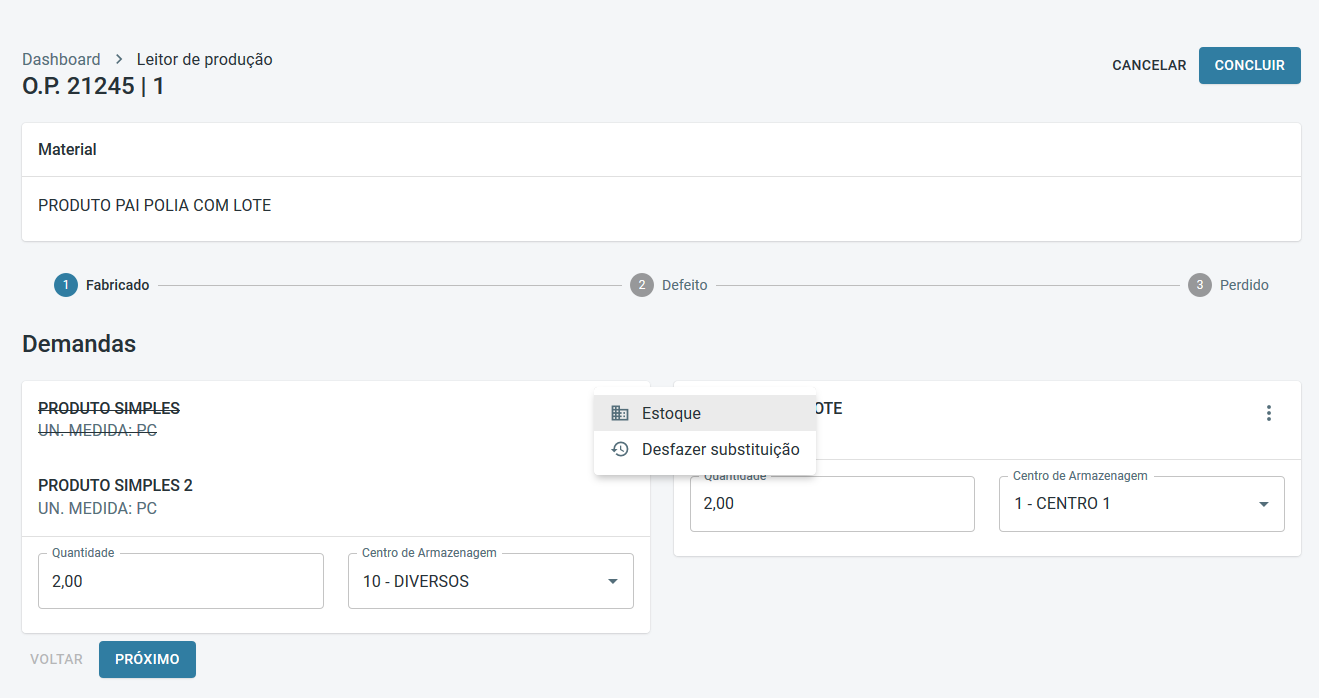Click the O.P. 21245 | 1 page title
The width and height of the screenshot is (1319, 698).
(x=93, y=87)
